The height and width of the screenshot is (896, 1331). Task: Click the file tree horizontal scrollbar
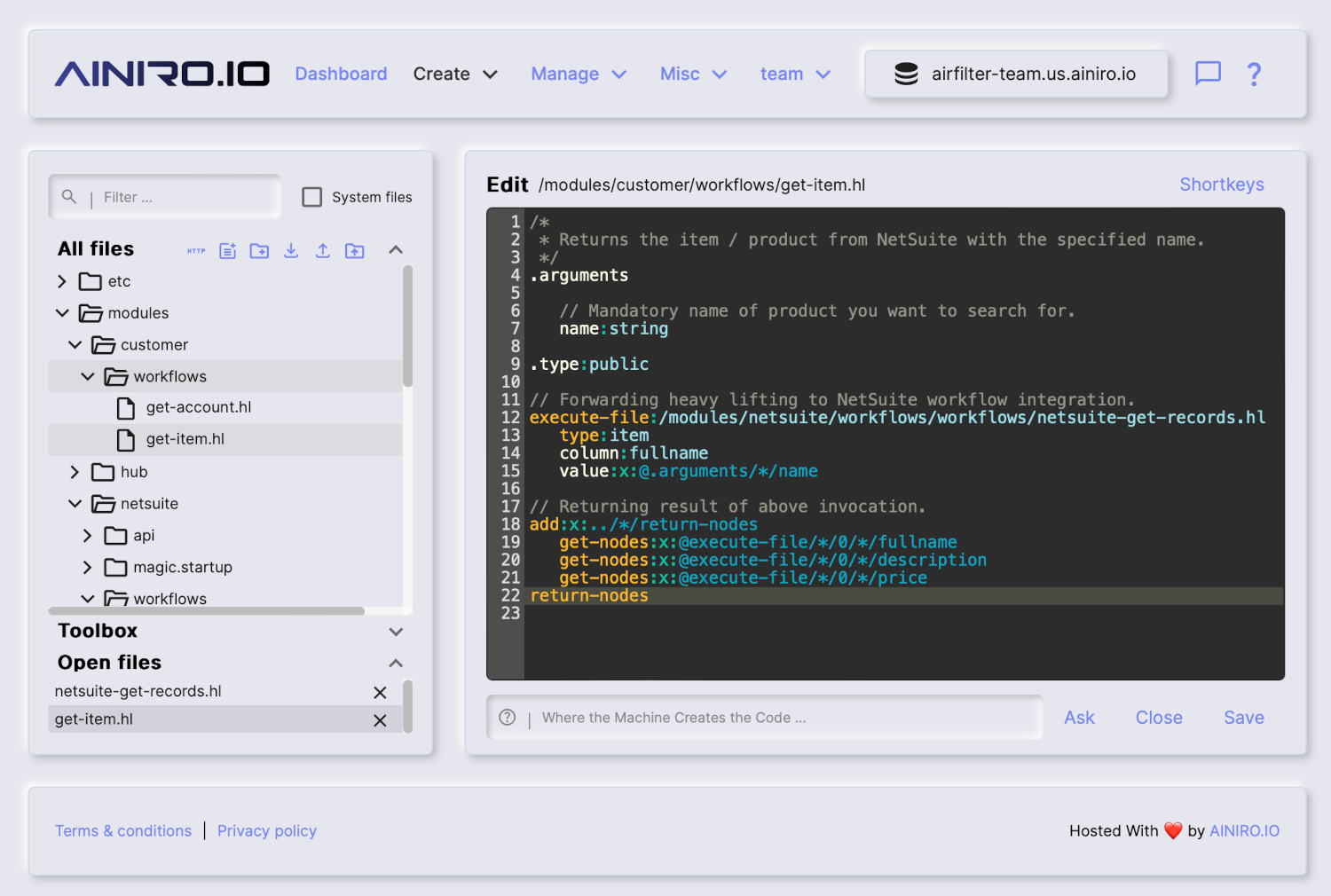207,610
